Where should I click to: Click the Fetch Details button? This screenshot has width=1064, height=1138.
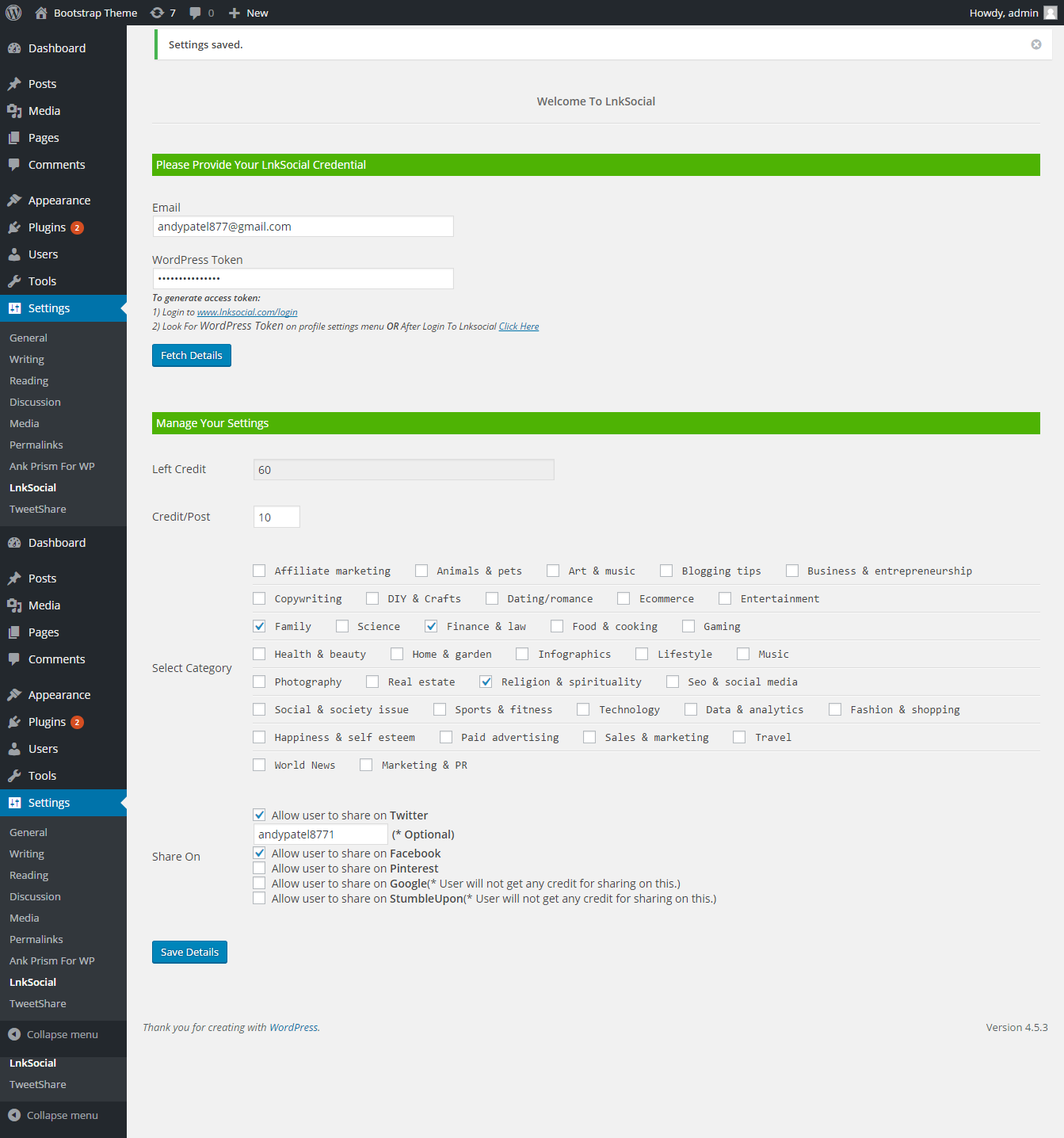click(x=192, y=355)
